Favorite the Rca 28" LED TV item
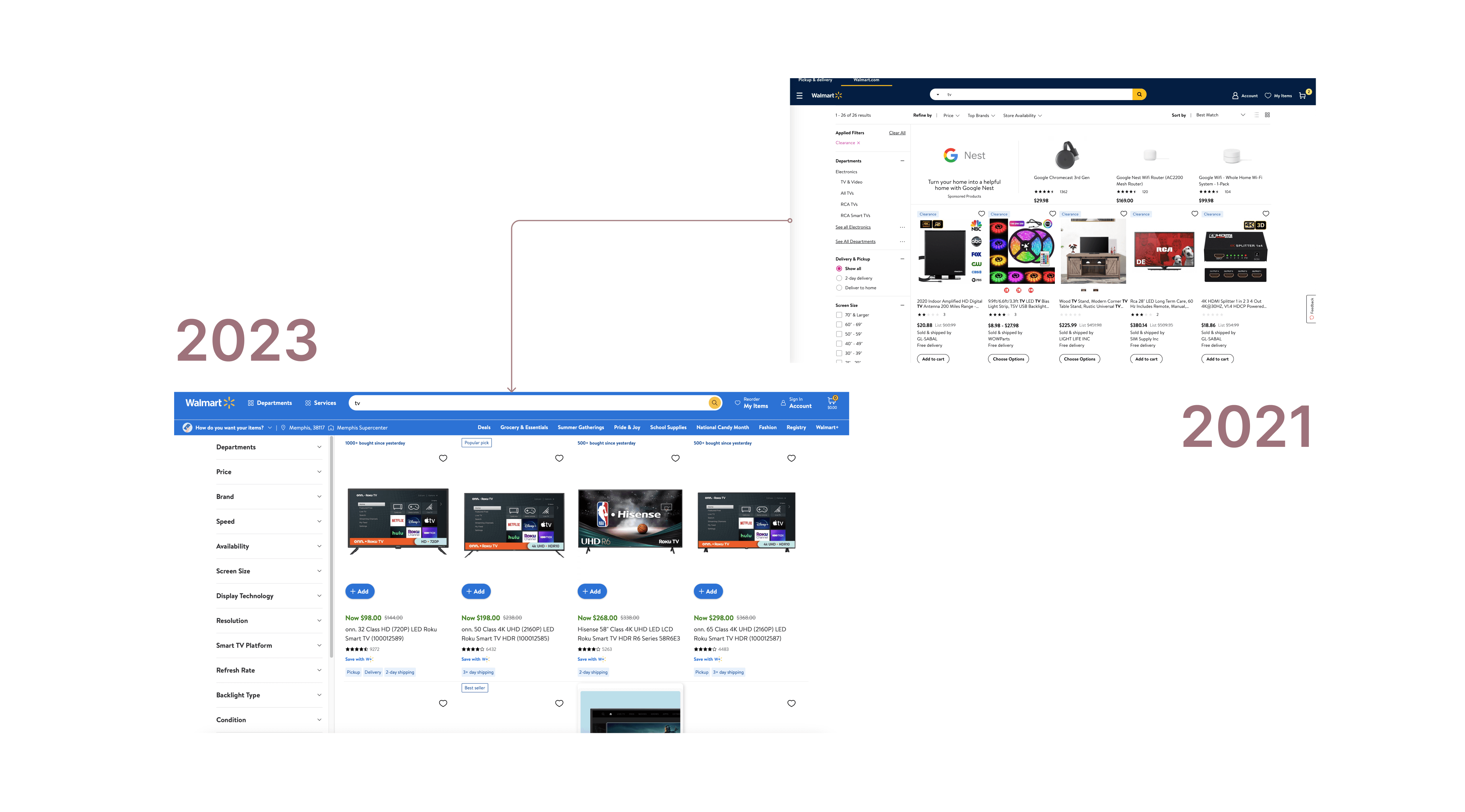Viewport: 1465px width, 812px height. tap(1194, 214)
